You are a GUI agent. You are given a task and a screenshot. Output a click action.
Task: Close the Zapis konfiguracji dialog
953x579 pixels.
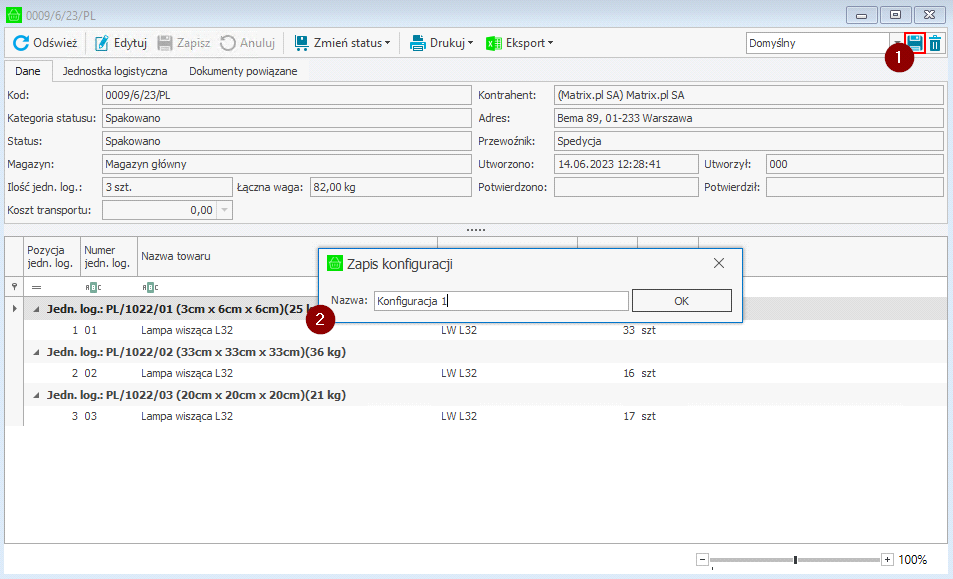tap(718, 263)
